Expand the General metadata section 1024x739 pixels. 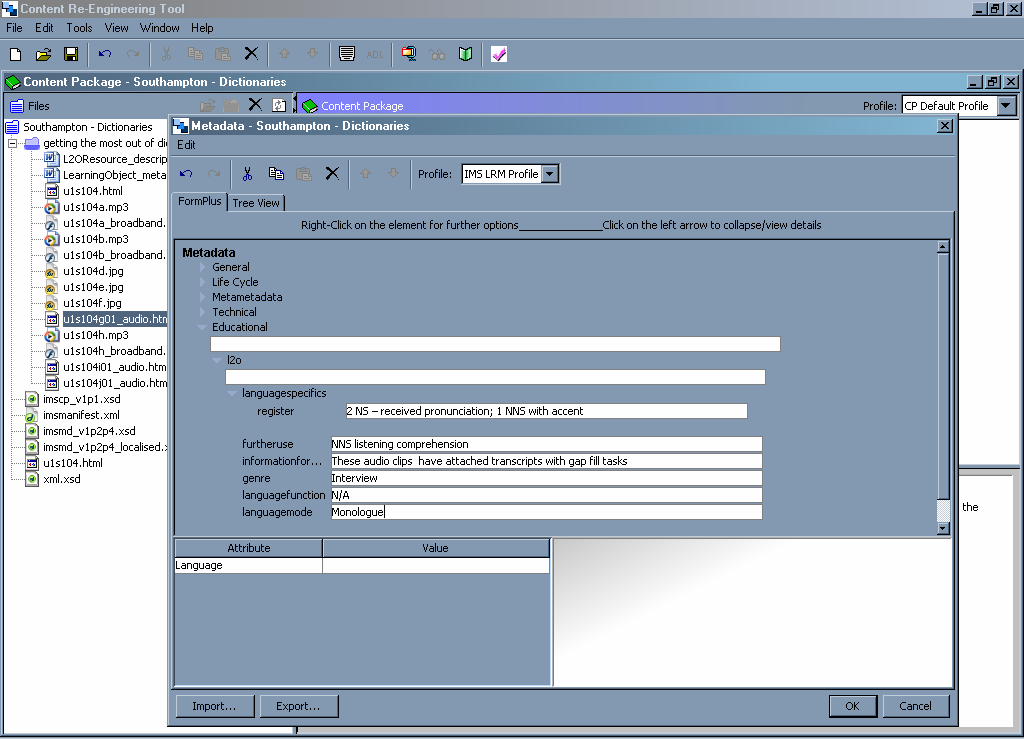click(x=202, y=267)
